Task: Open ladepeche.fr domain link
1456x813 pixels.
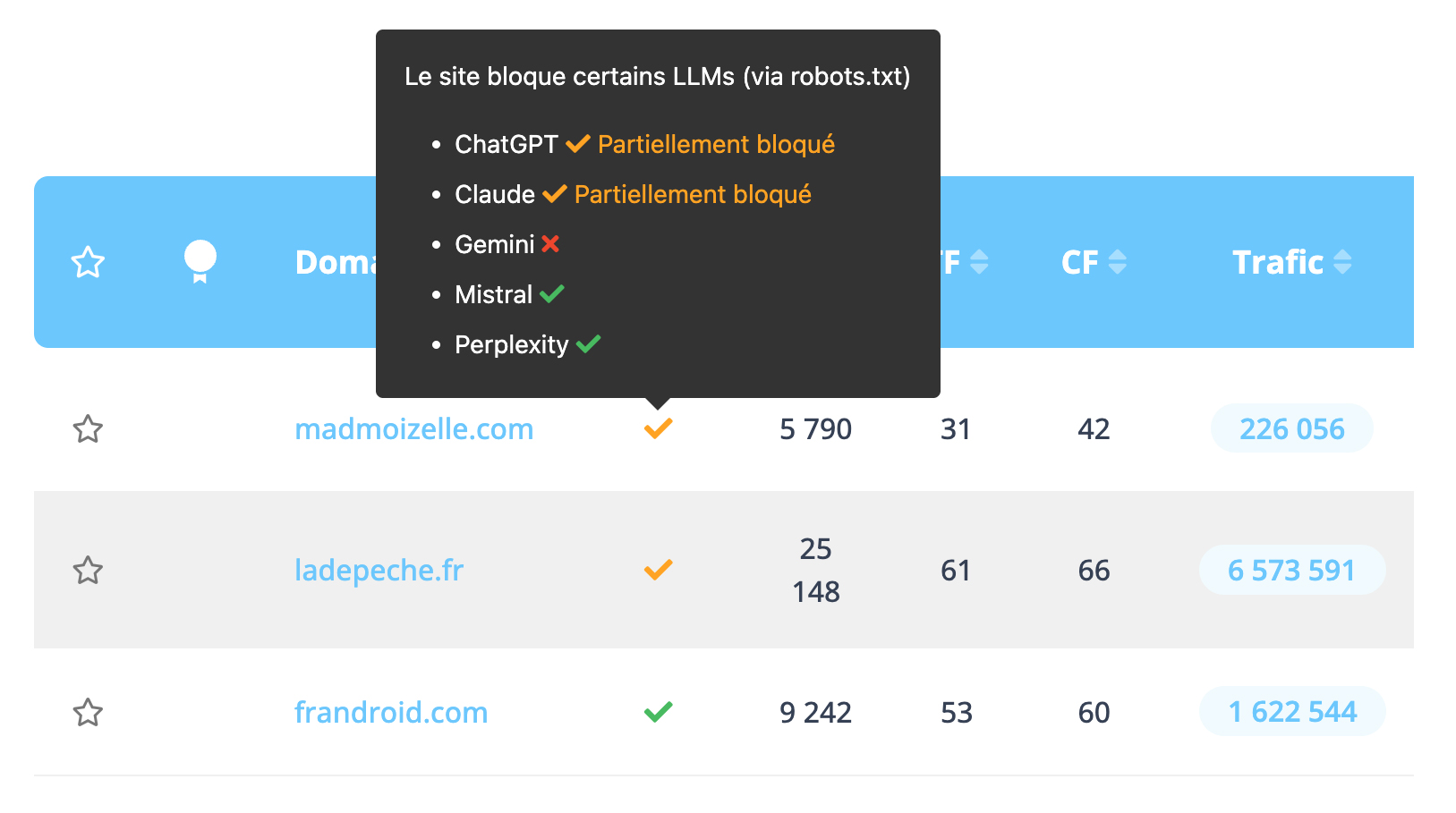Action: point(379,571)
